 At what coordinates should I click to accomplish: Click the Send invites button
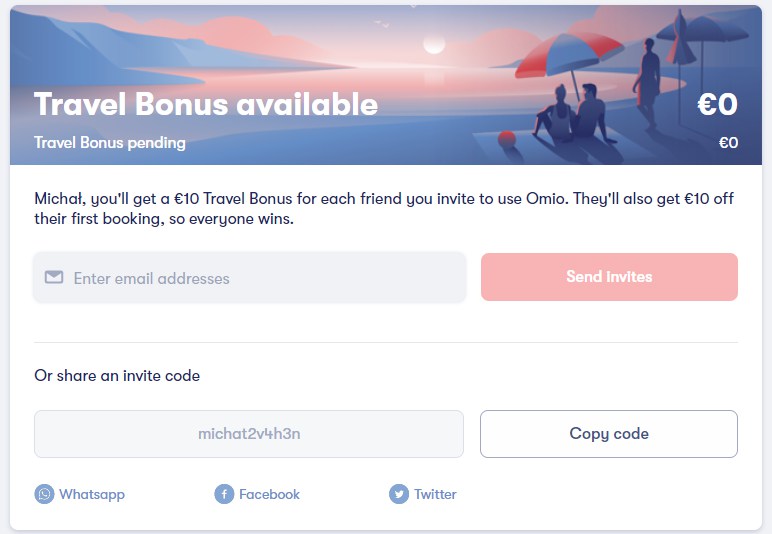[x=609, y=277]
